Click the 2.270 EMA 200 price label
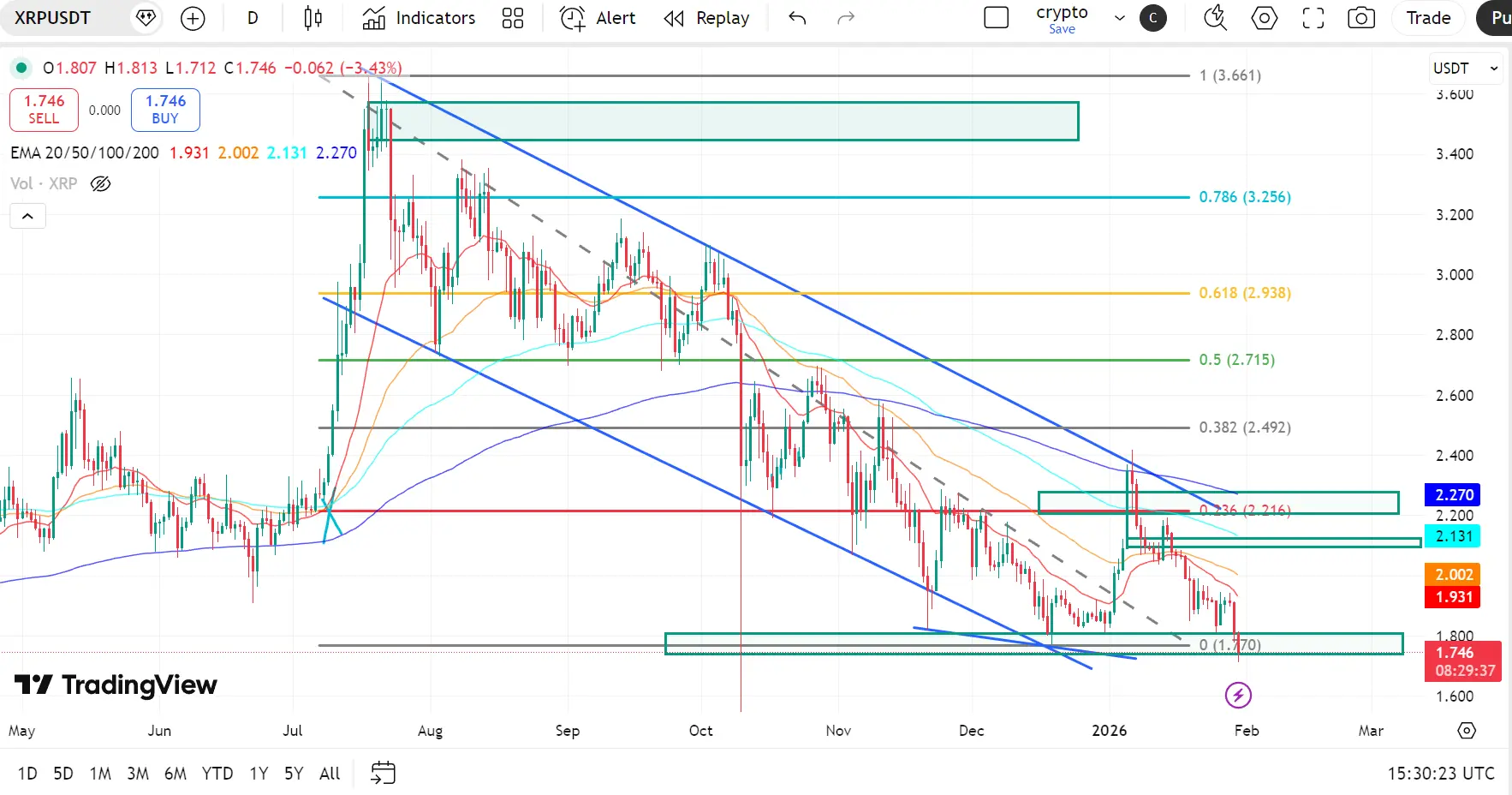This screenshot has height=795, width=1512. tap(1453, 495)
